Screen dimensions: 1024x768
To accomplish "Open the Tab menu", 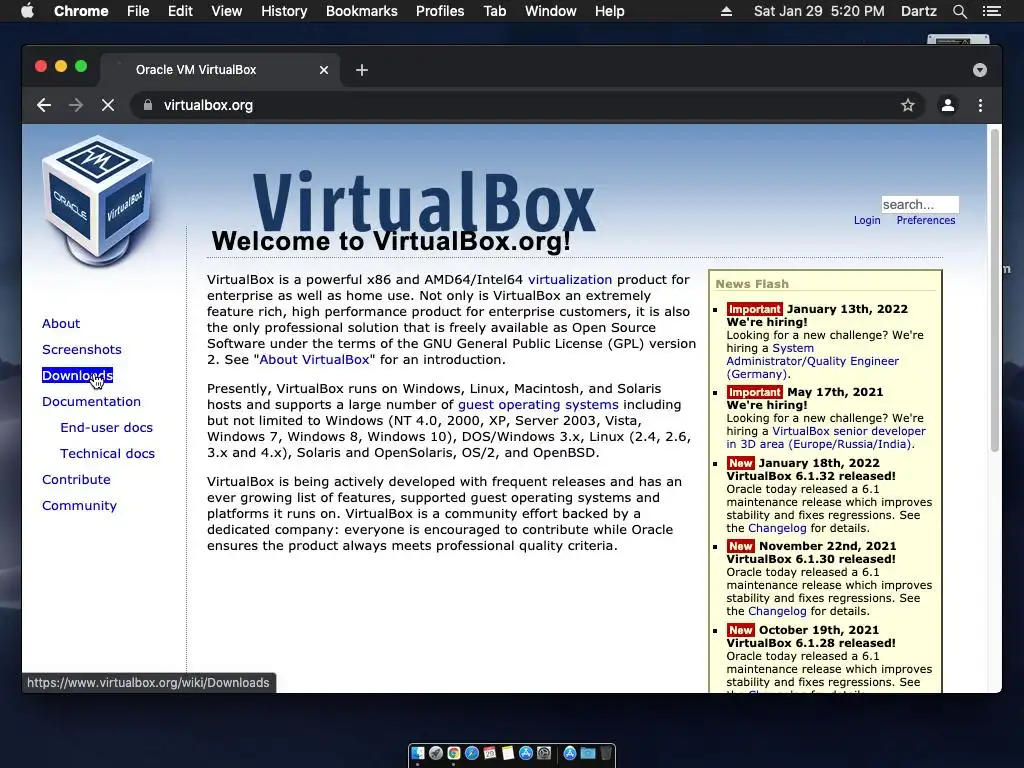I will click(x=494, y=11).
